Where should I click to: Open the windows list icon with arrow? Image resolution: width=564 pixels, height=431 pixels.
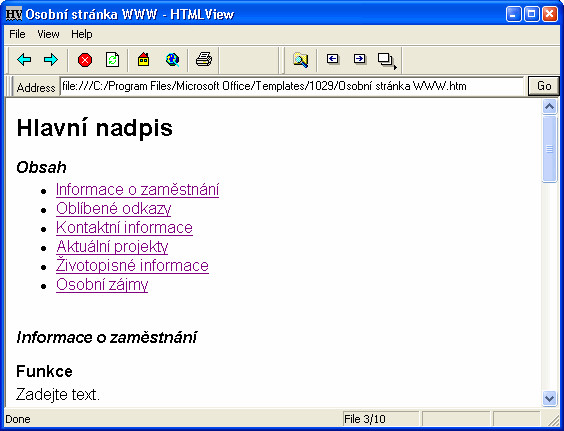click(x=387, y=60)
